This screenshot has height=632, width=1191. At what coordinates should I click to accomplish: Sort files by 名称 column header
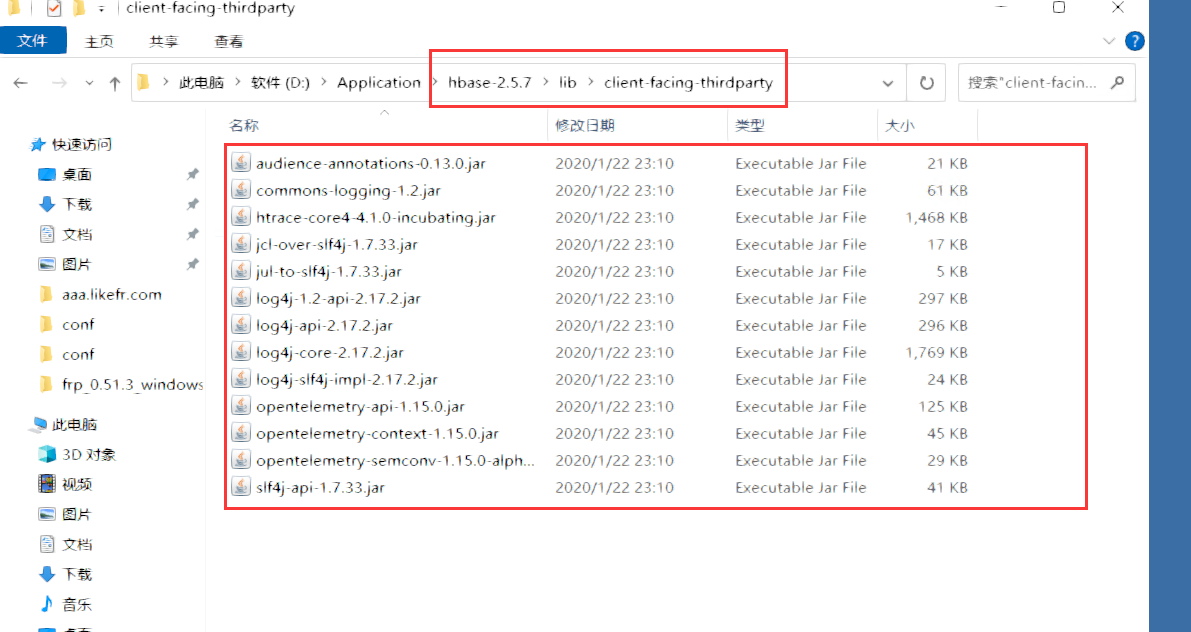coord(245,125)
